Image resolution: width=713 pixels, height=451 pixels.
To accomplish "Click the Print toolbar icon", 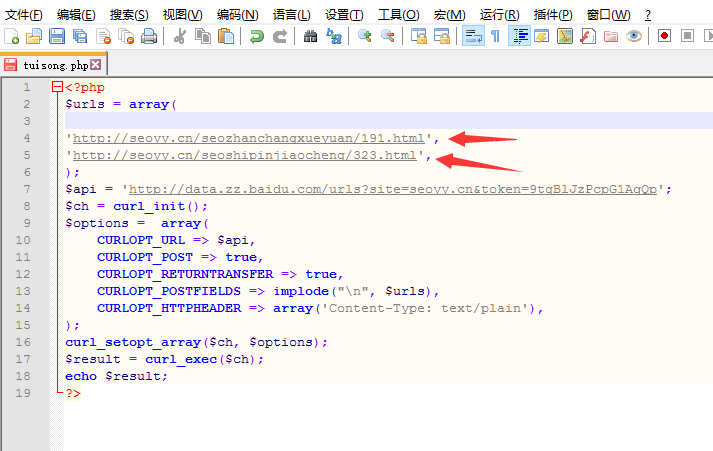I will point(149,37).
